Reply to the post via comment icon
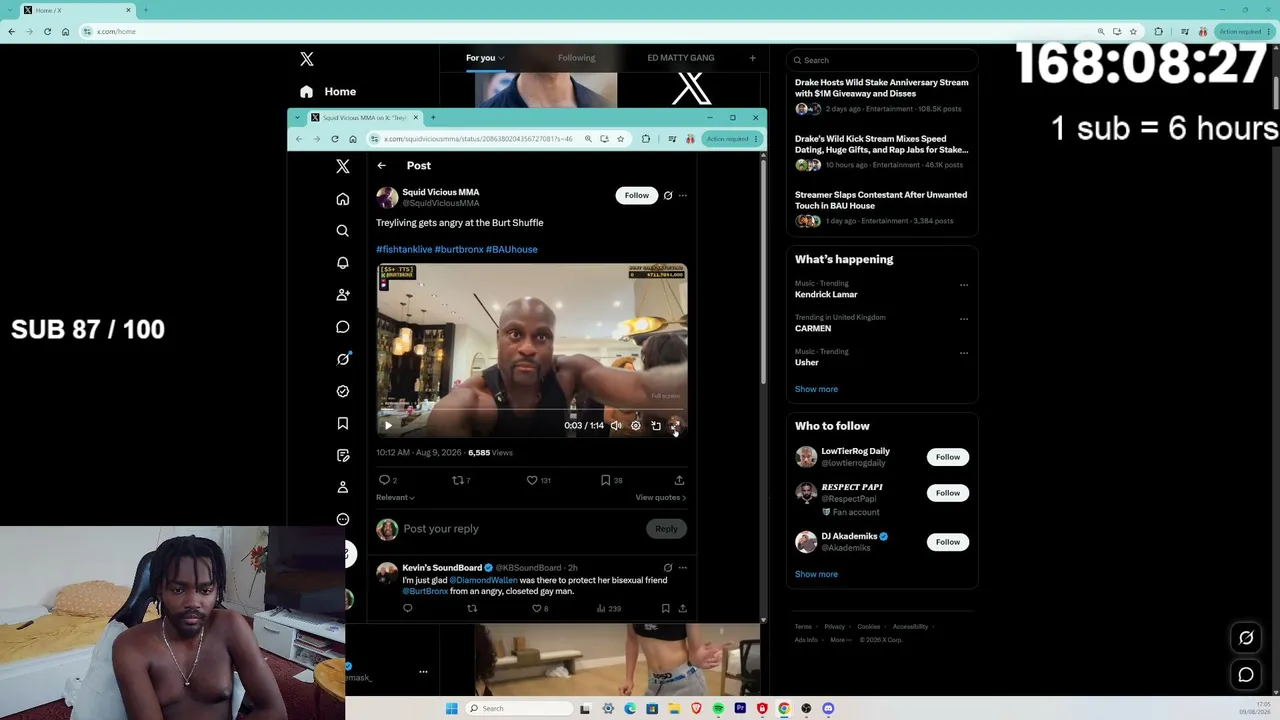 pos(383,480)
